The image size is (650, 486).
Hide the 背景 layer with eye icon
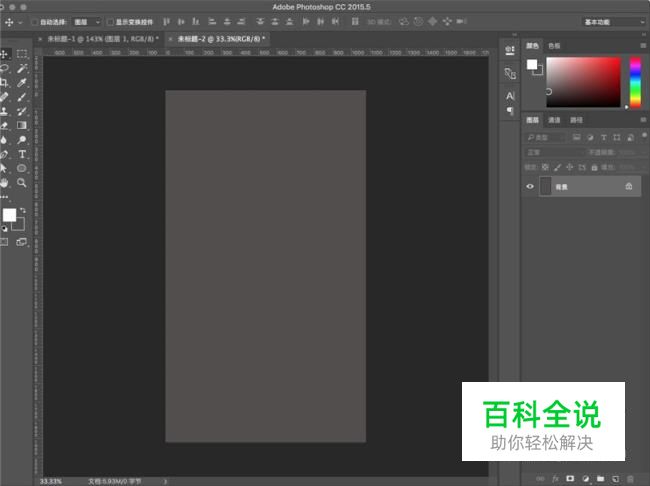(530, 186)
